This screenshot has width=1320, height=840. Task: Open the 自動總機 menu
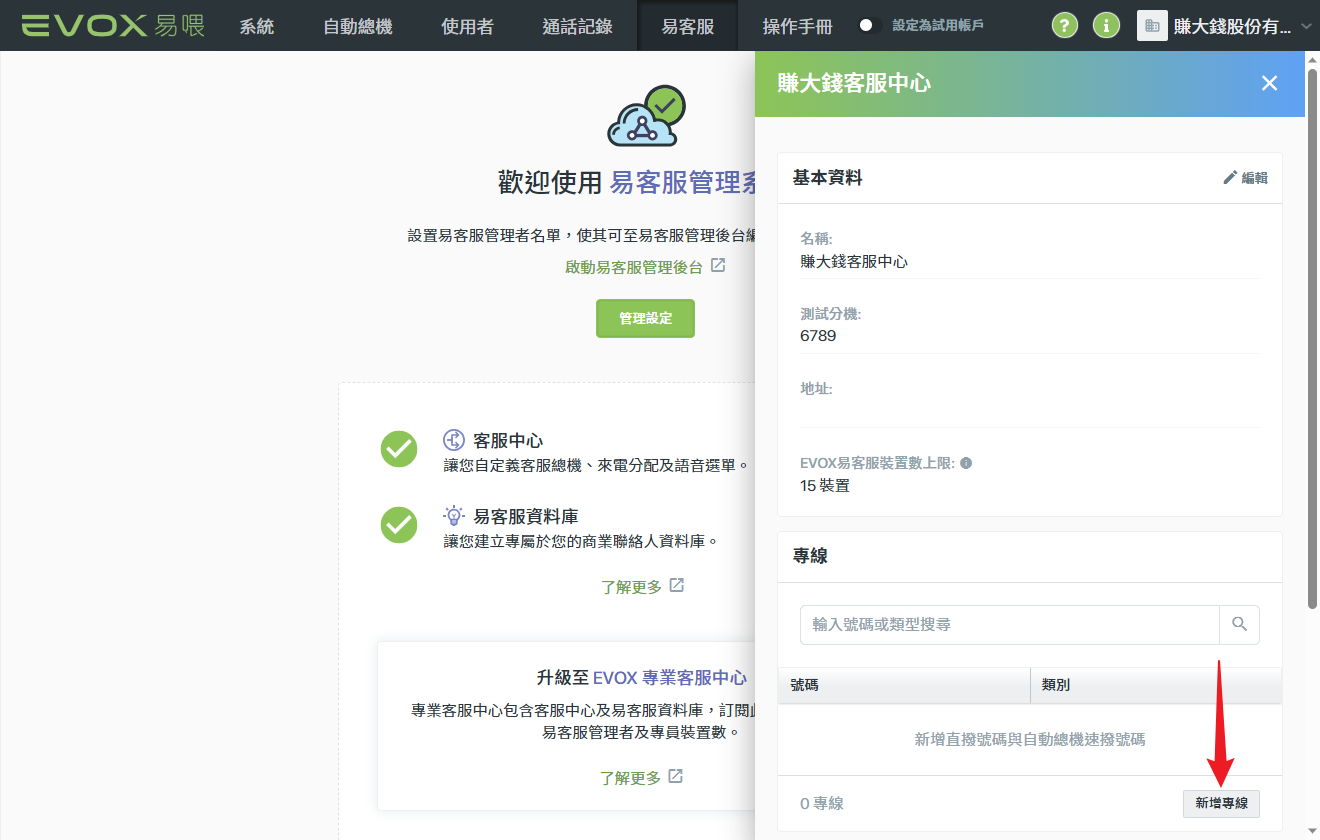coord(358,26)
